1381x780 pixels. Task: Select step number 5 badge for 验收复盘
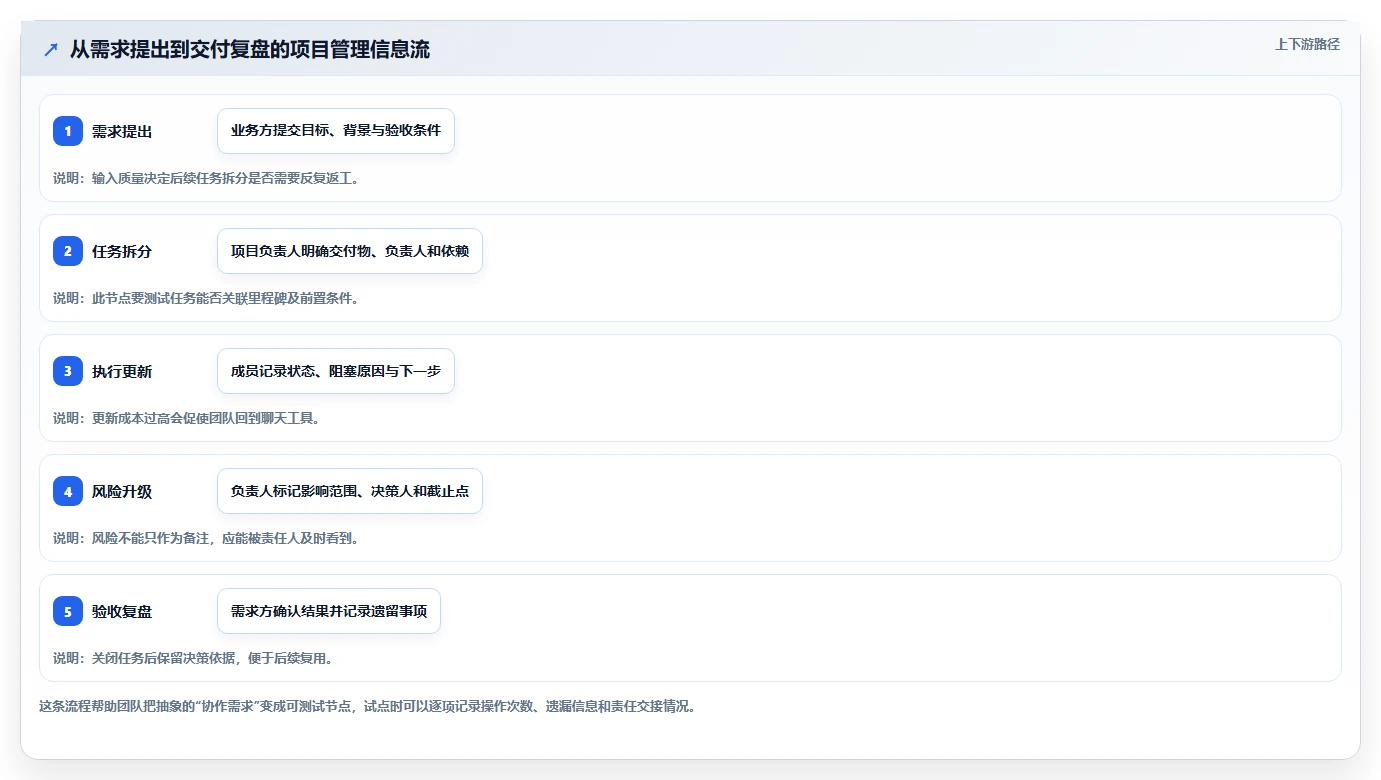click(68, 611)
